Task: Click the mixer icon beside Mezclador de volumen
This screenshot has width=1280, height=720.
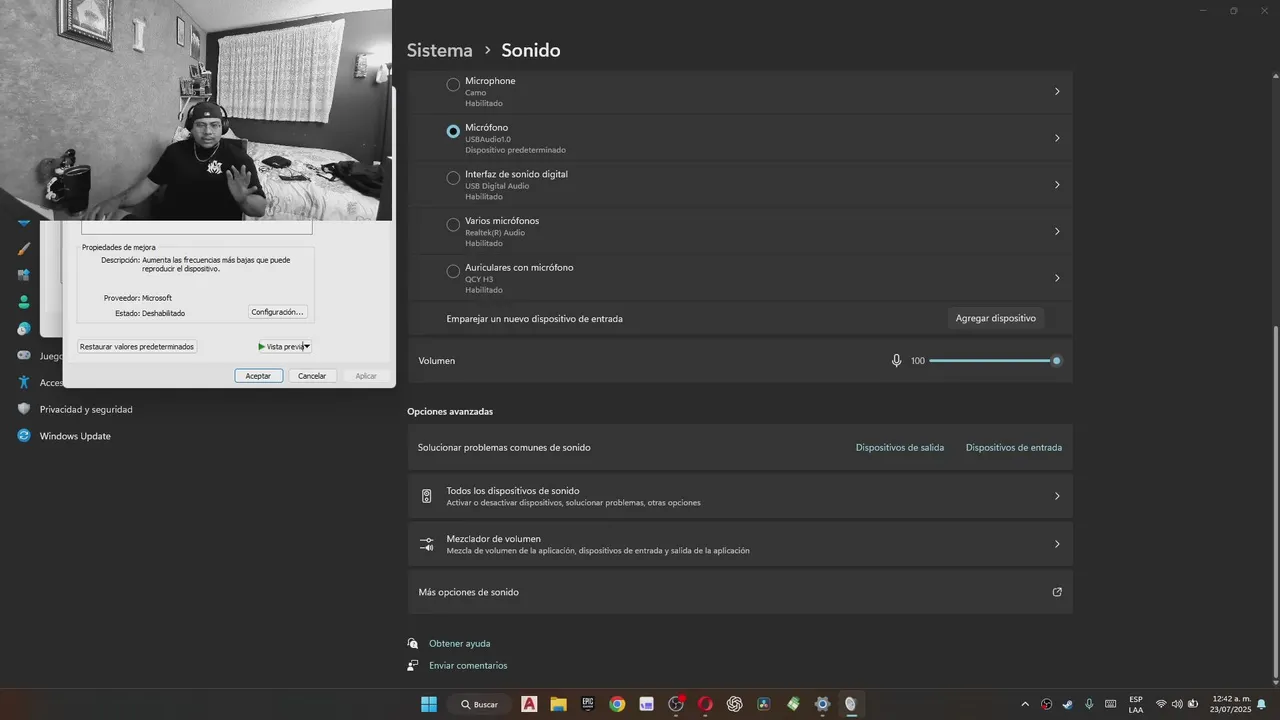Action: (427, 544)
